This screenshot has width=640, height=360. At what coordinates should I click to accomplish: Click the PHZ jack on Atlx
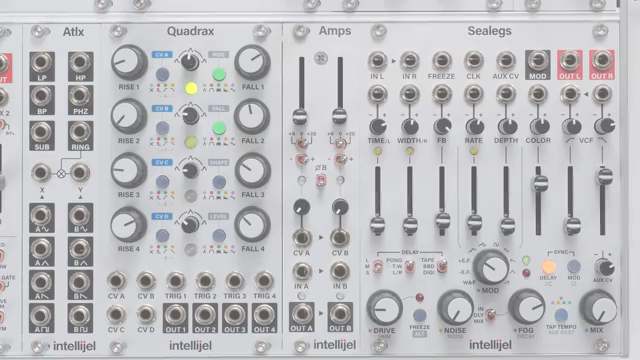coord(80,96)
